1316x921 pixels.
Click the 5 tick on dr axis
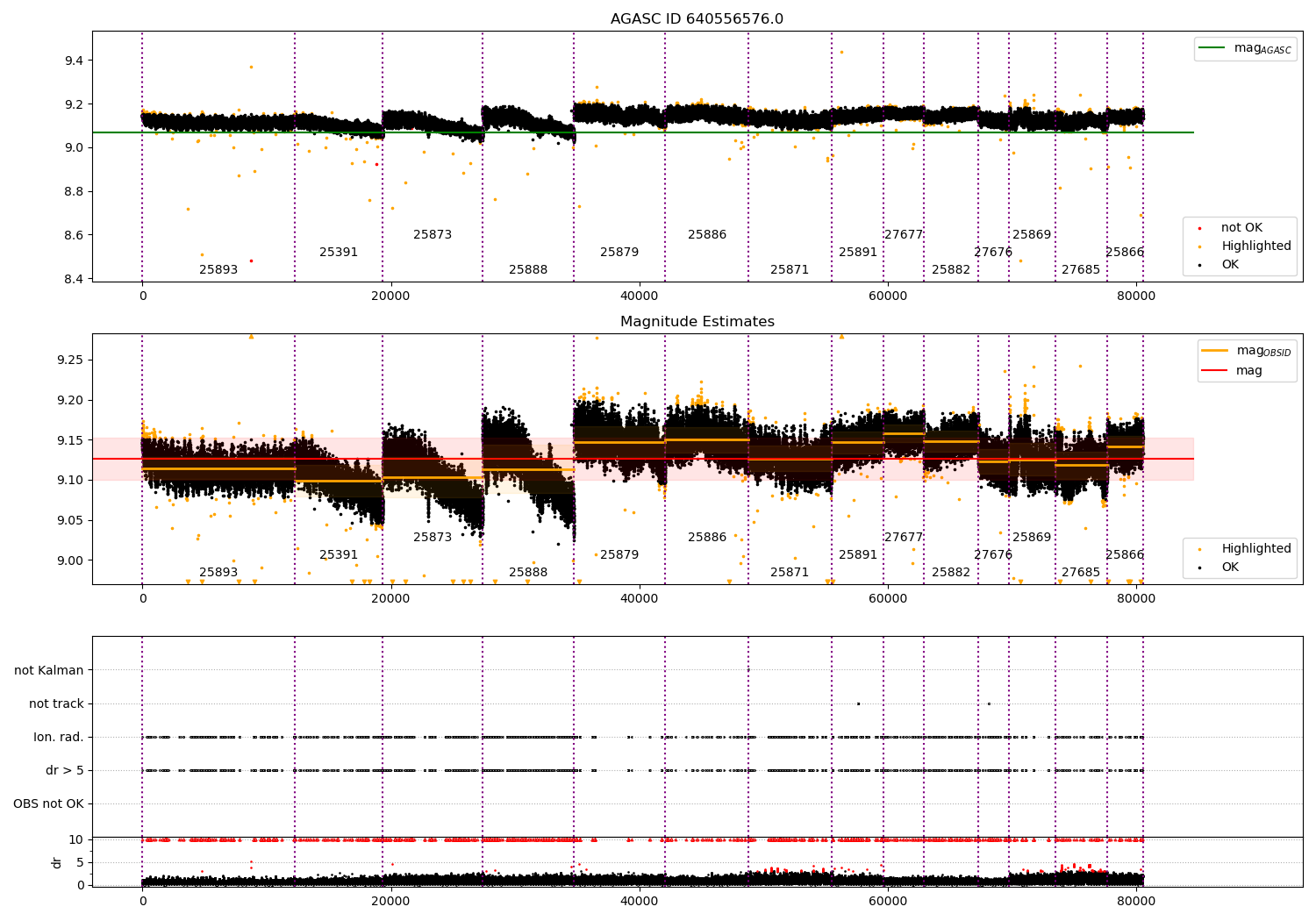click(81, 863)
